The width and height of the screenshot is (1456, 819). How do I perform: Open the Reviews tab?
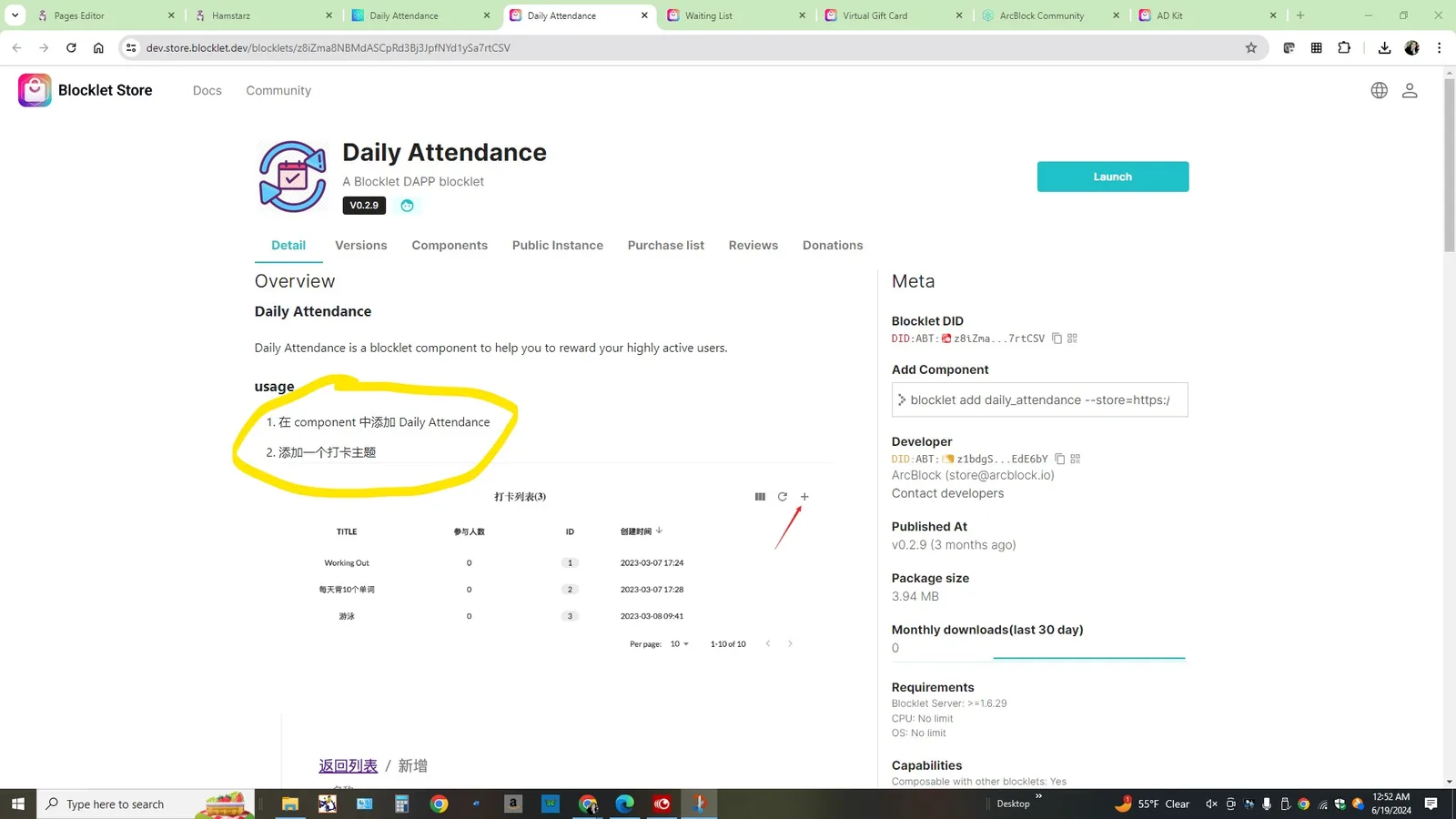click(753, 246)
